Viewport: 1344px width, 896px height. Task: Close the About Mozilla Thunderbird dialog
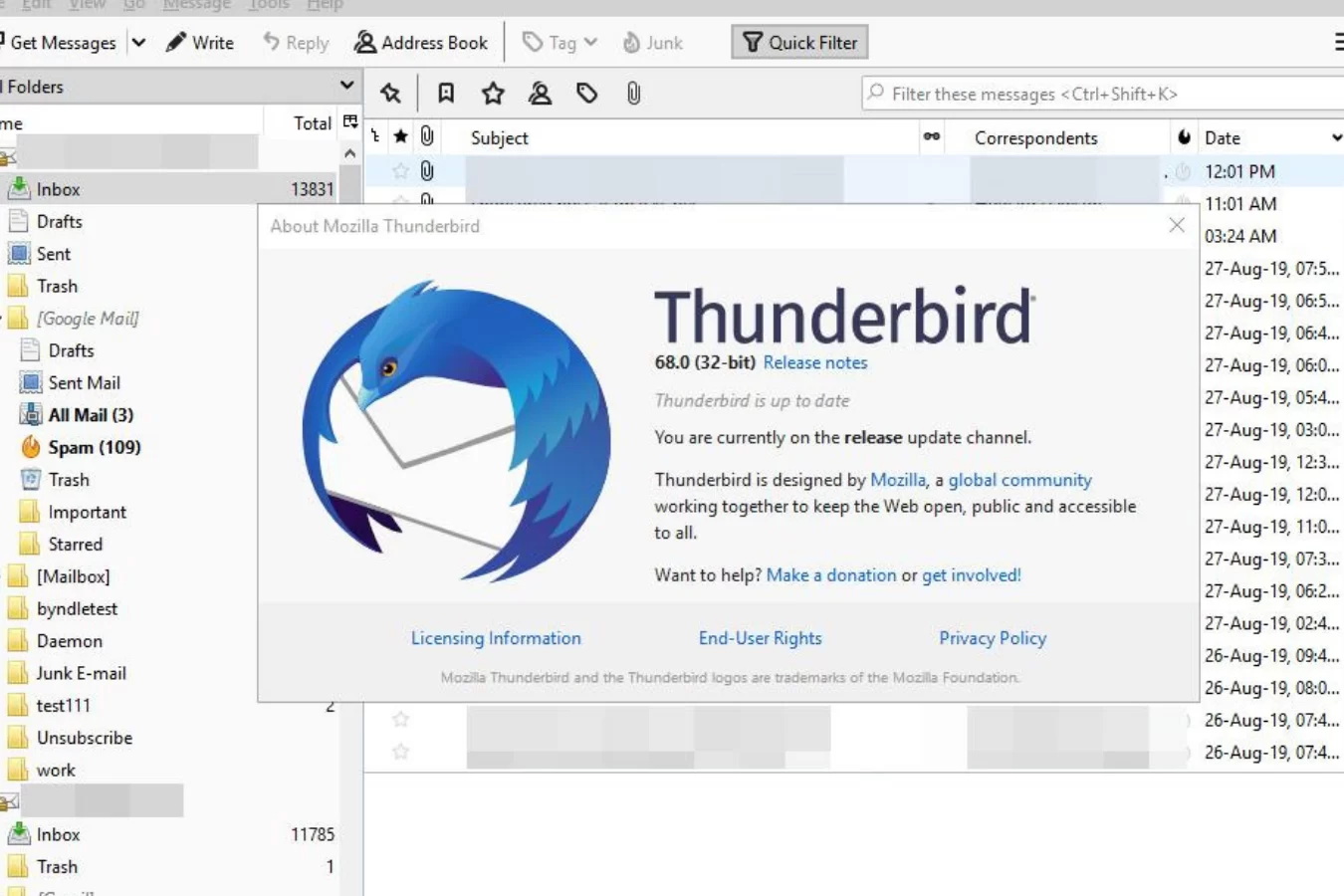[x=1176, y=225]
